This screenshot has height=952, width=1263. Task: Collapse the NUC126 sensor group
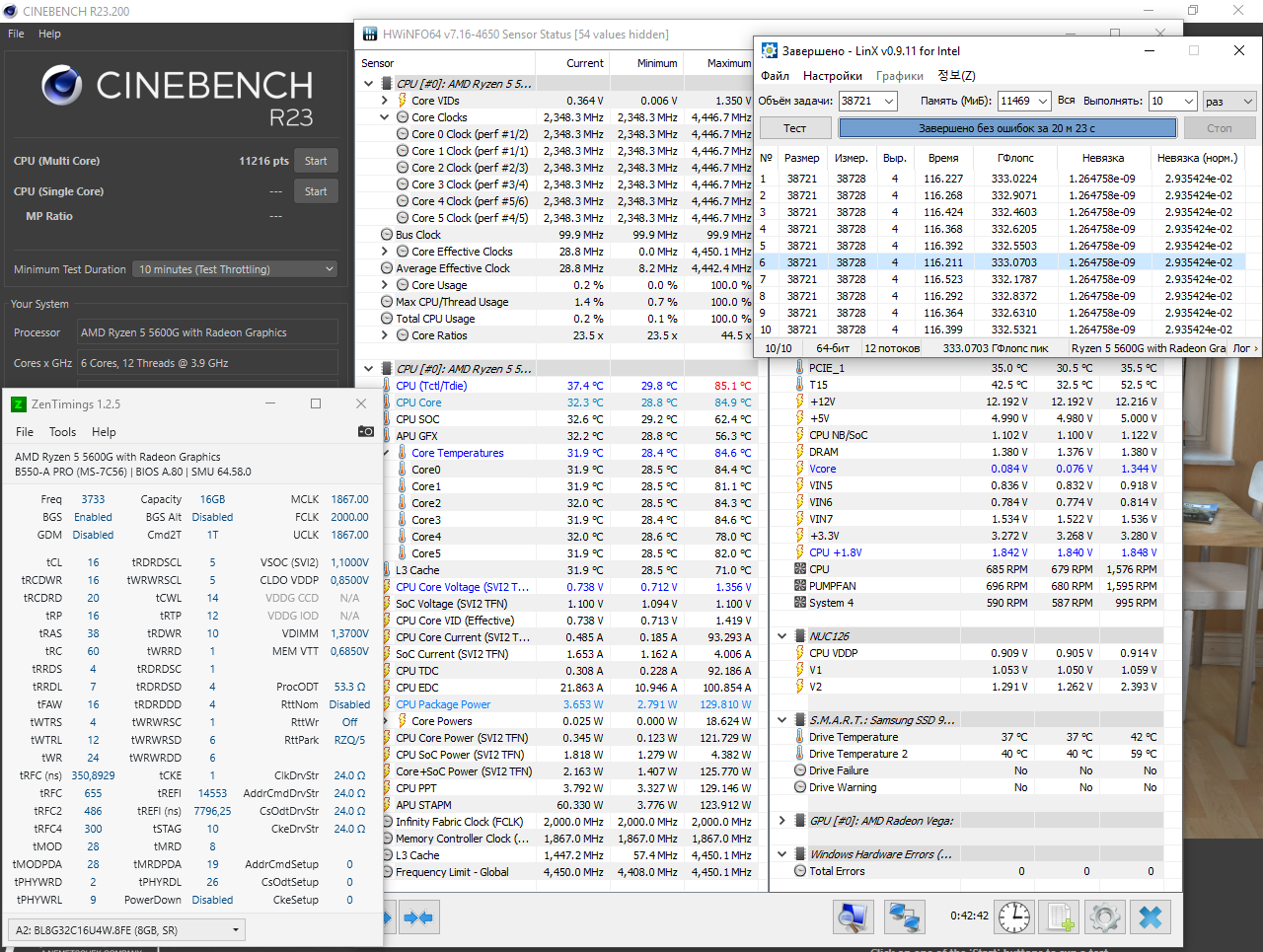click(781, 636)
